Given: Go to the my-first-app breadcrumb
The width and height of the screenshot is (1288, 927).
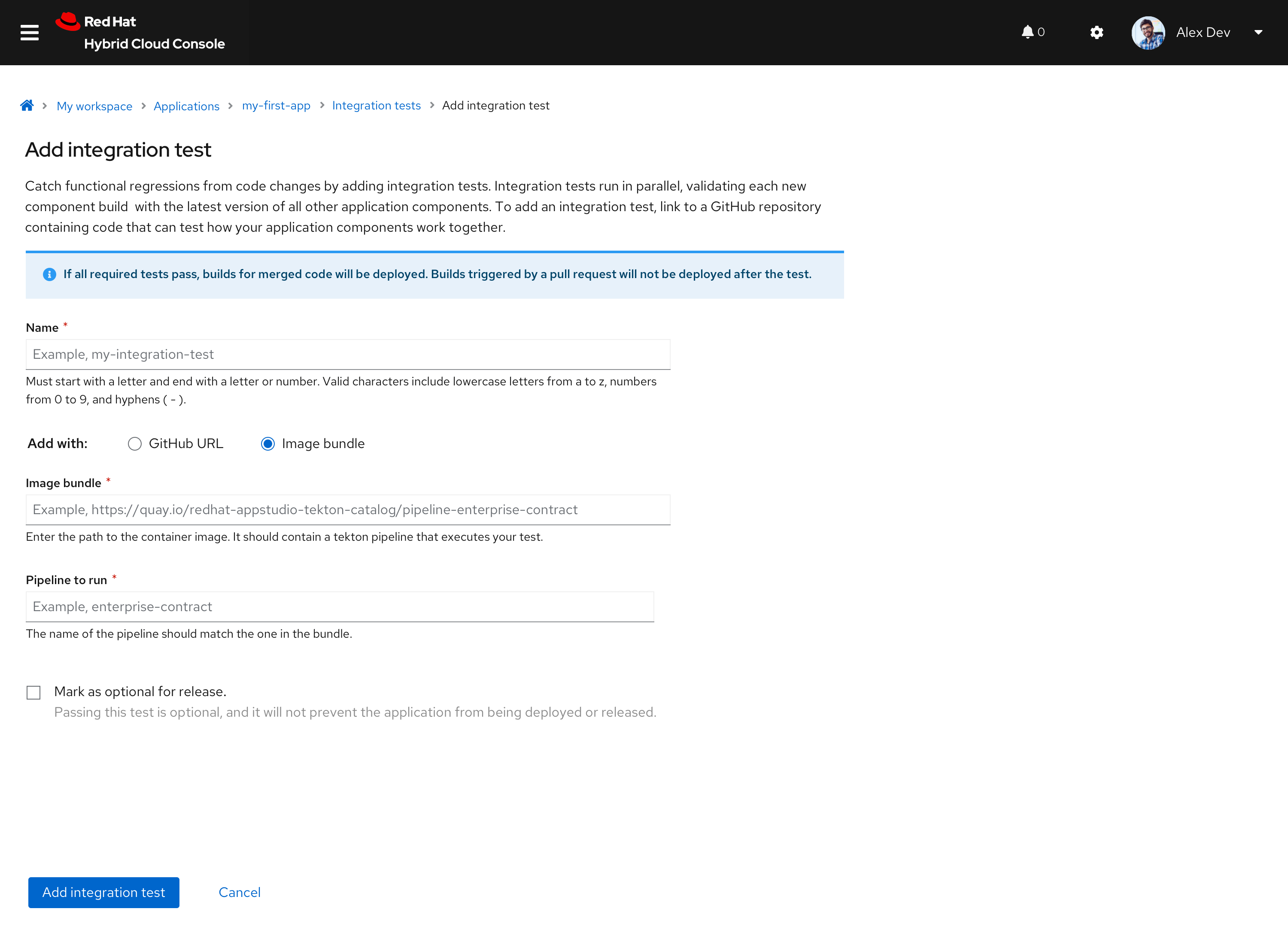Looking at the screenshot, I should point(276,106).
